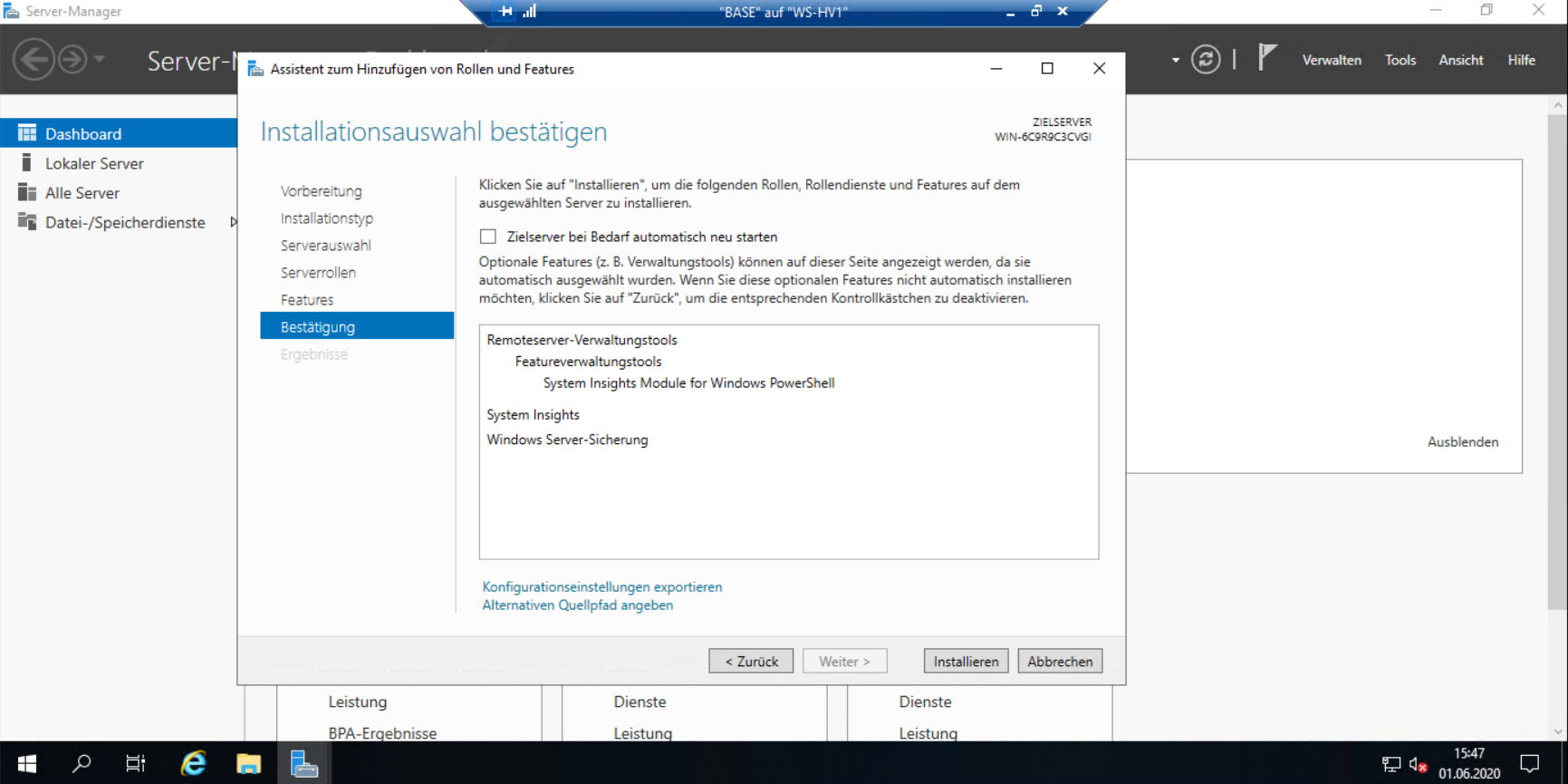Maximize the wizard dialog window

(x=1047, y=69)
